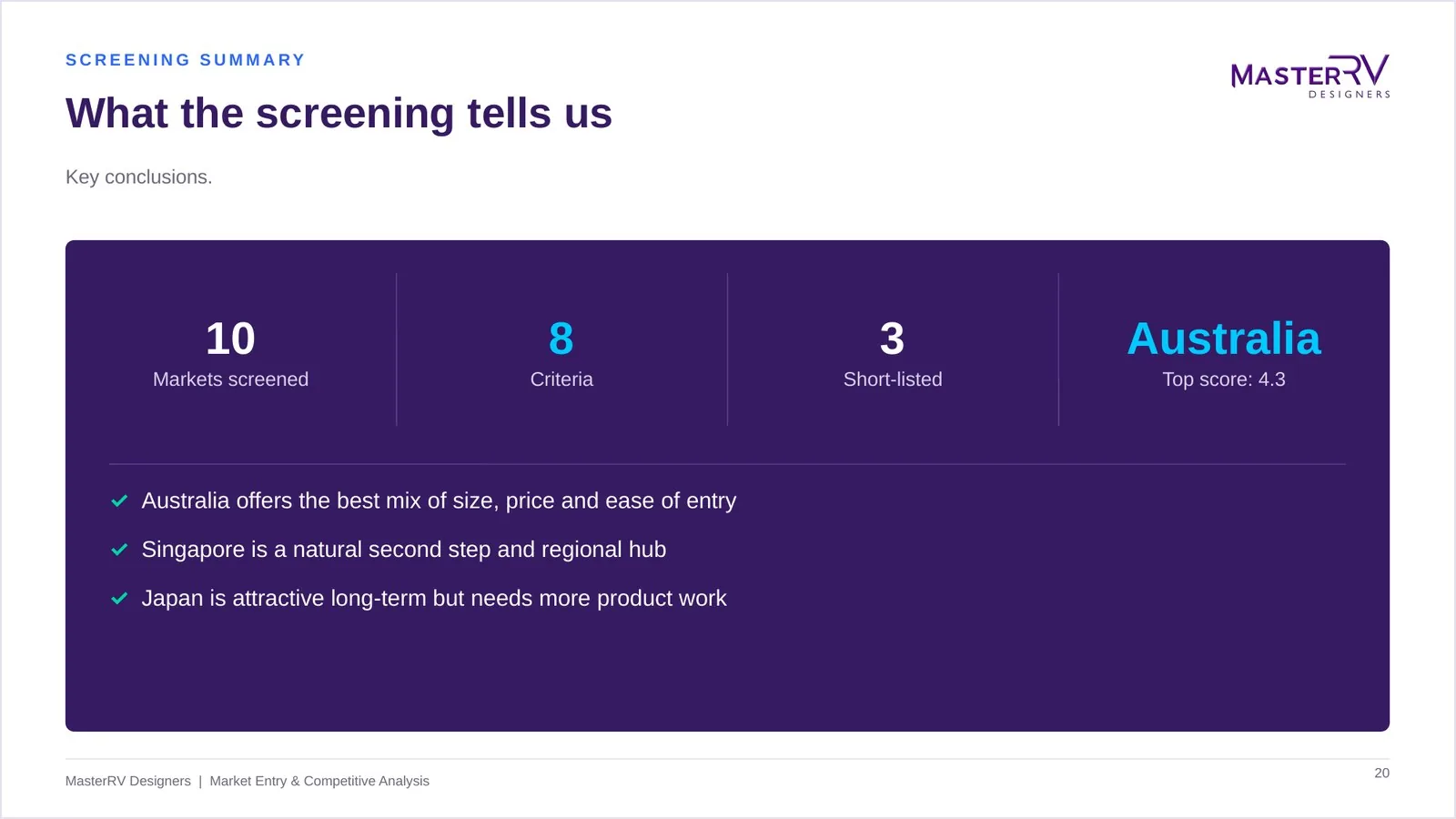Select the '3' short-listed figure
Screen dimensions: 1456x819
(x=893, y=339)
